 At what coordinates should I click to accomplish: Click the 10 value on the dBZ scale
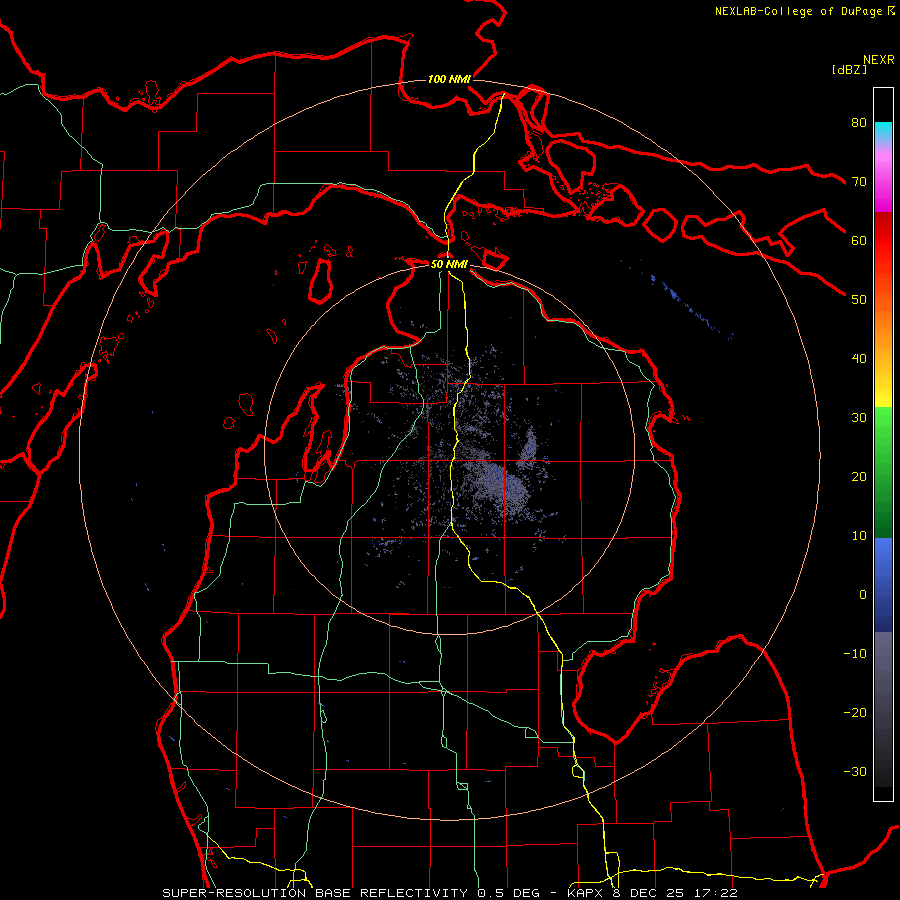coord(859,536)
